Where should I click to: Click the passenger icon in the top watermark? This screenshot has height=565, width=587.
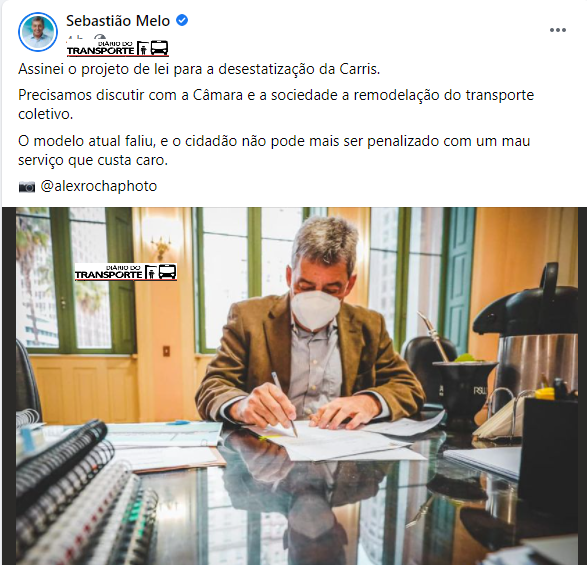coord(143,49)
